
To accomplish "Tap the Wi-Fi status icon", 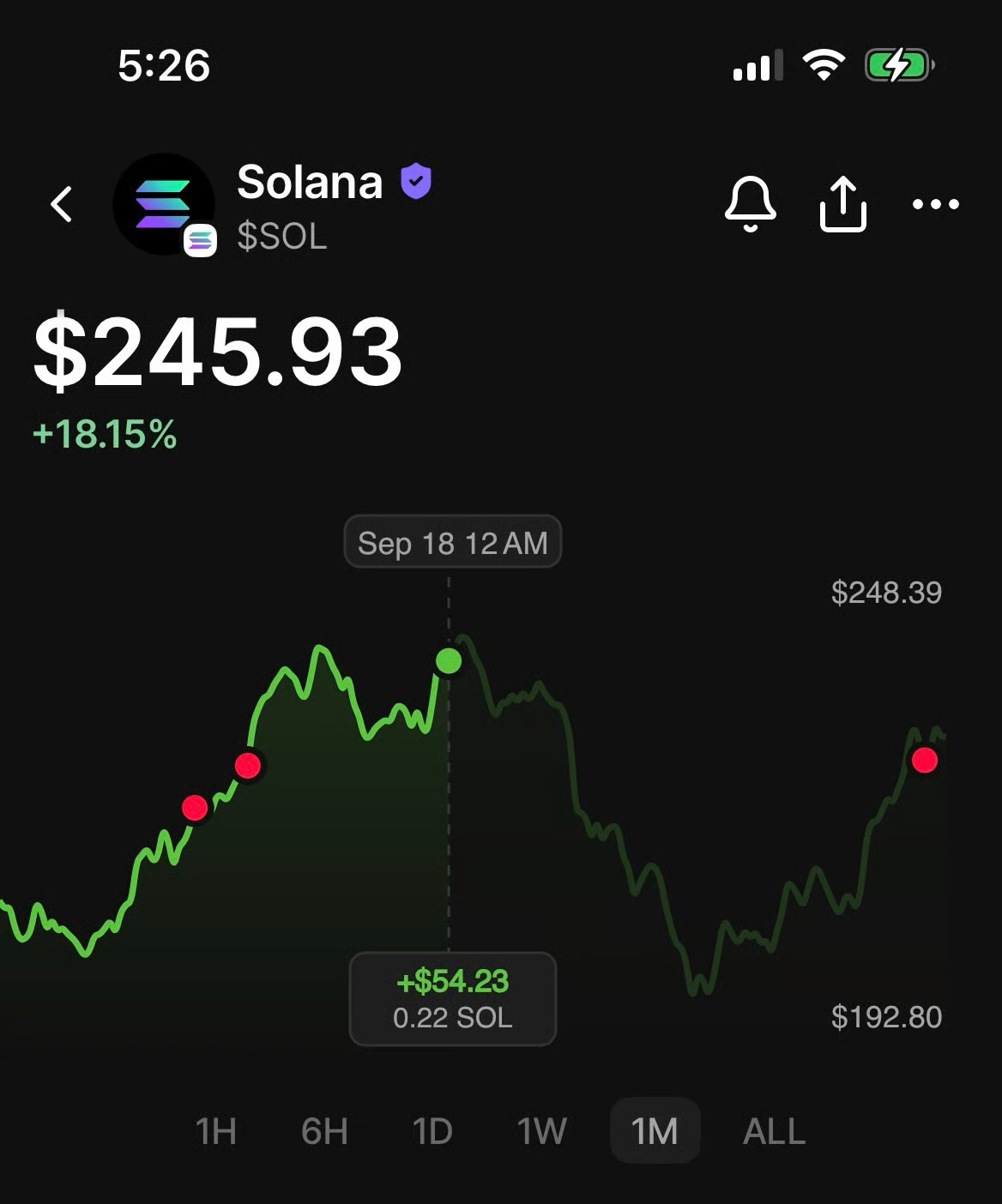I will 824,65.
